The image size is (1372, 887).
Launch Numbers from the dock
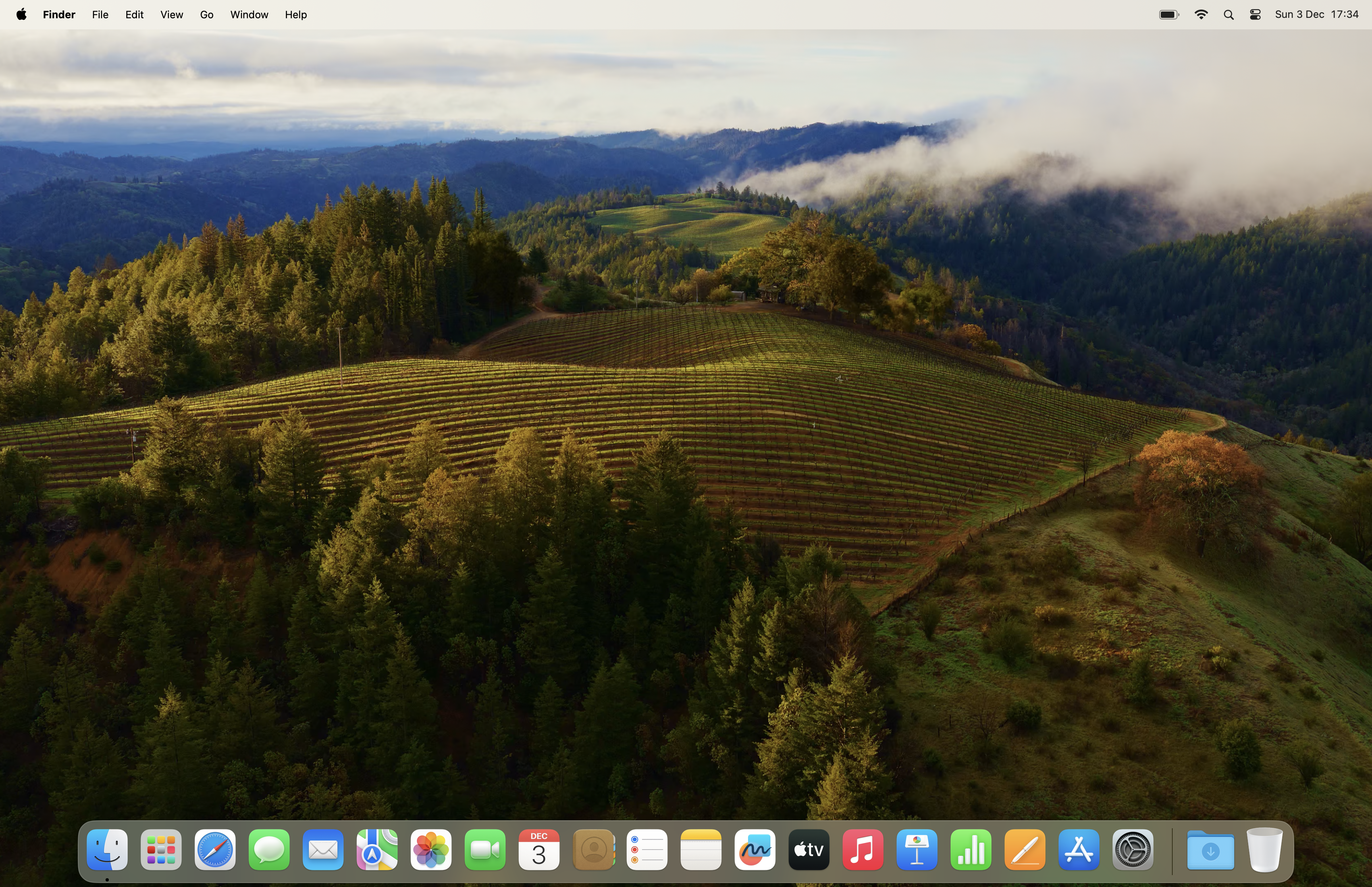point(971,850)
